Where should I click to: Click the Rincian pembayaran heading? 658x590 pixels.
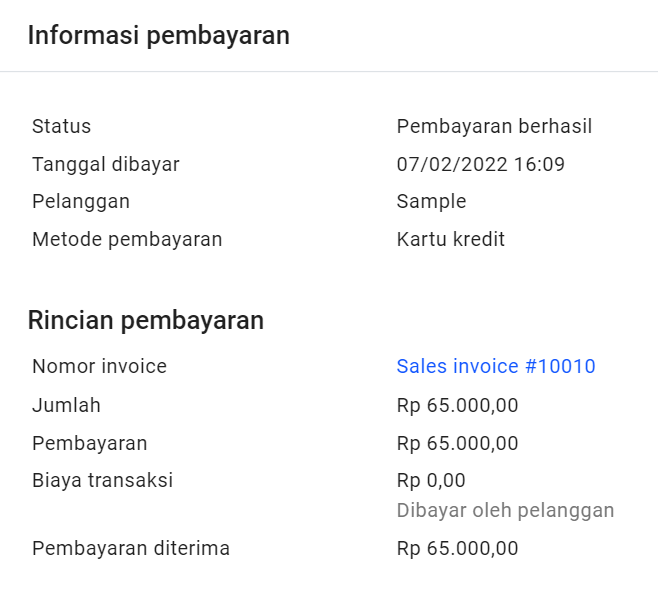click(x=146, y=321)
